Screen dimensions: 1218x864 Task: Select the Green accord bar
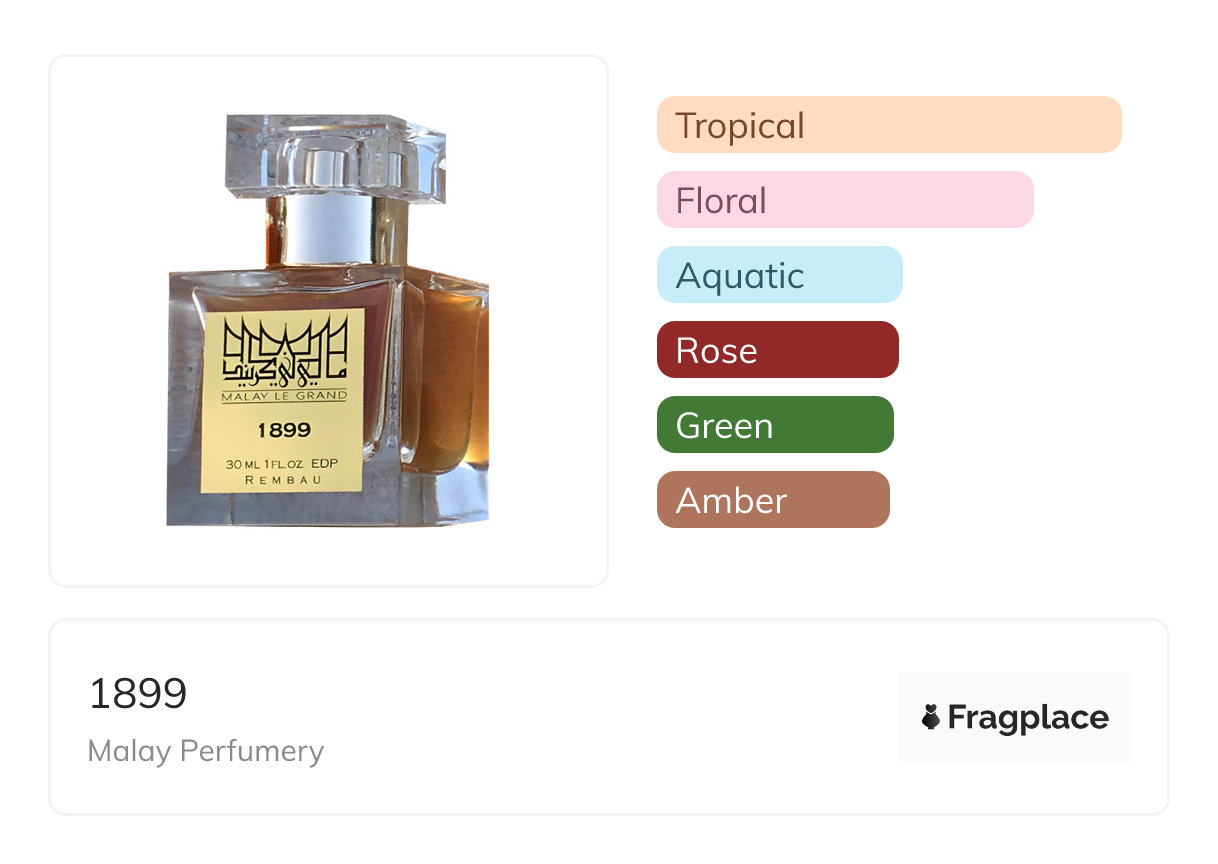(774, 425)
